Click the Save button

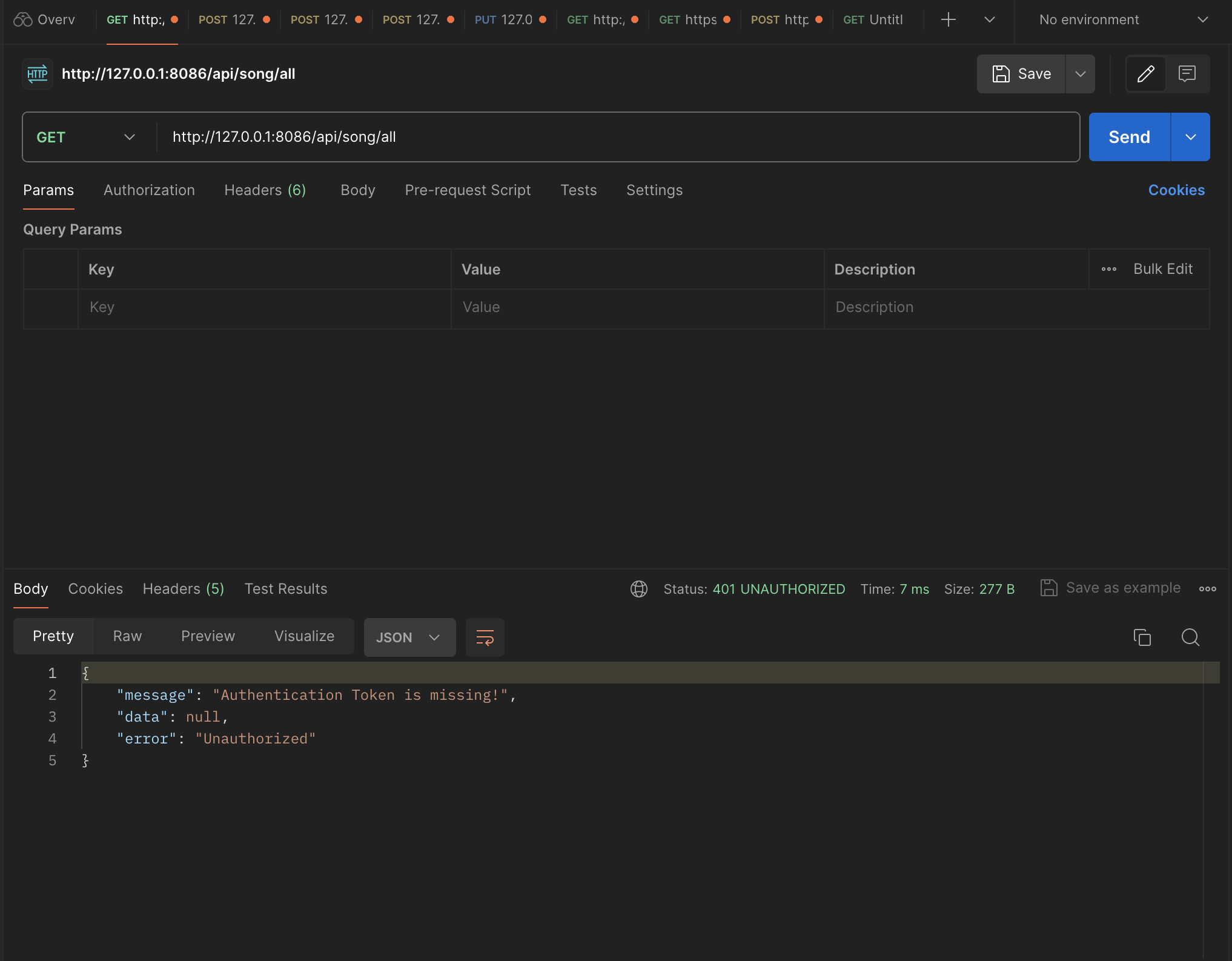(x=1021, y=74)
